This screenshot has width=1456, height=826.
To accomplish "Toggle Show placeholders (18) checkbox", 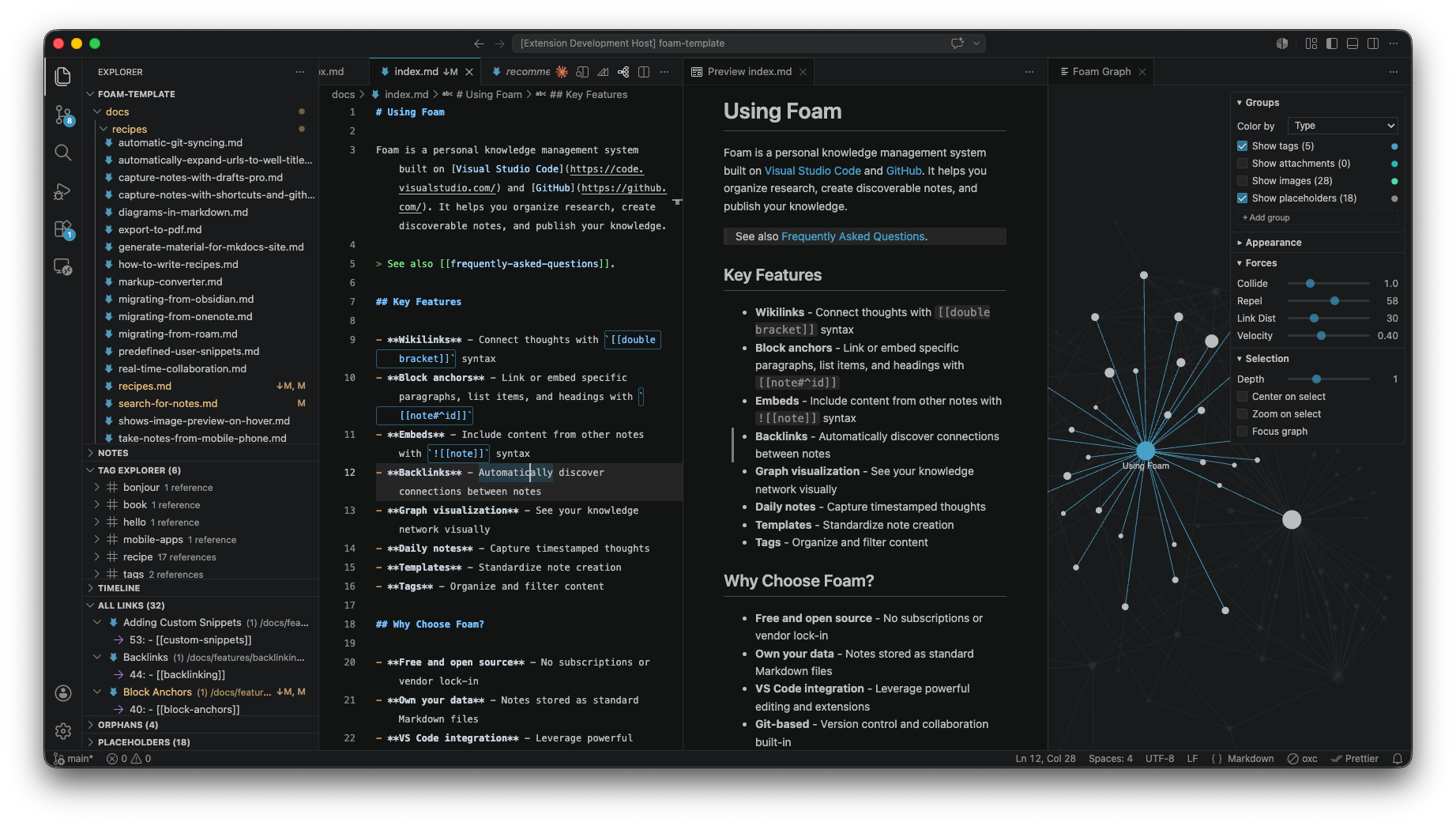I will click(x=1242, y=198).
